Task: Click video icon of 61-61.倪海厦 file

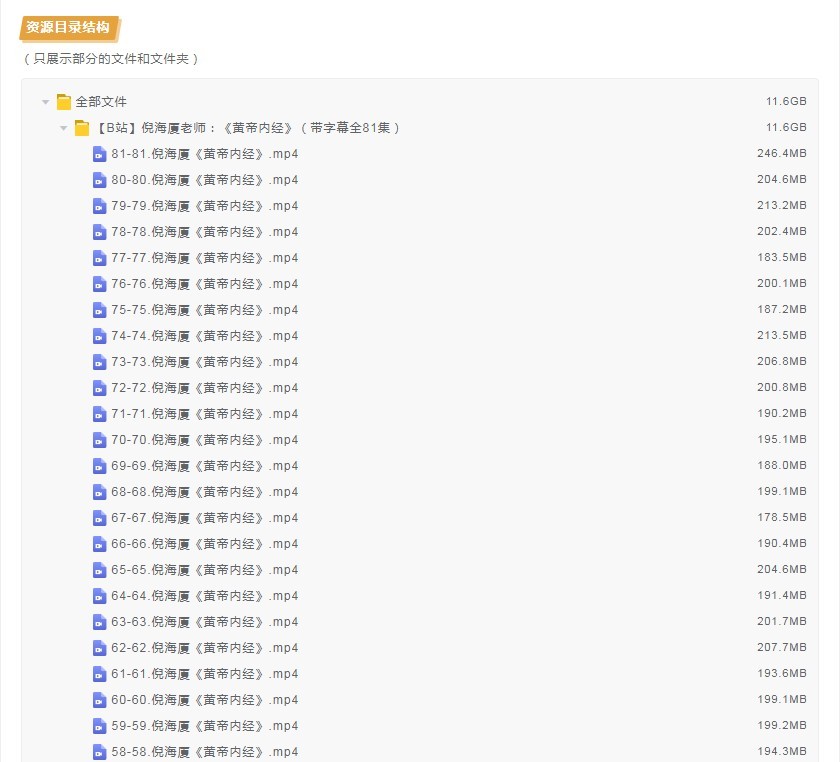Action: (x=100, y=674)
